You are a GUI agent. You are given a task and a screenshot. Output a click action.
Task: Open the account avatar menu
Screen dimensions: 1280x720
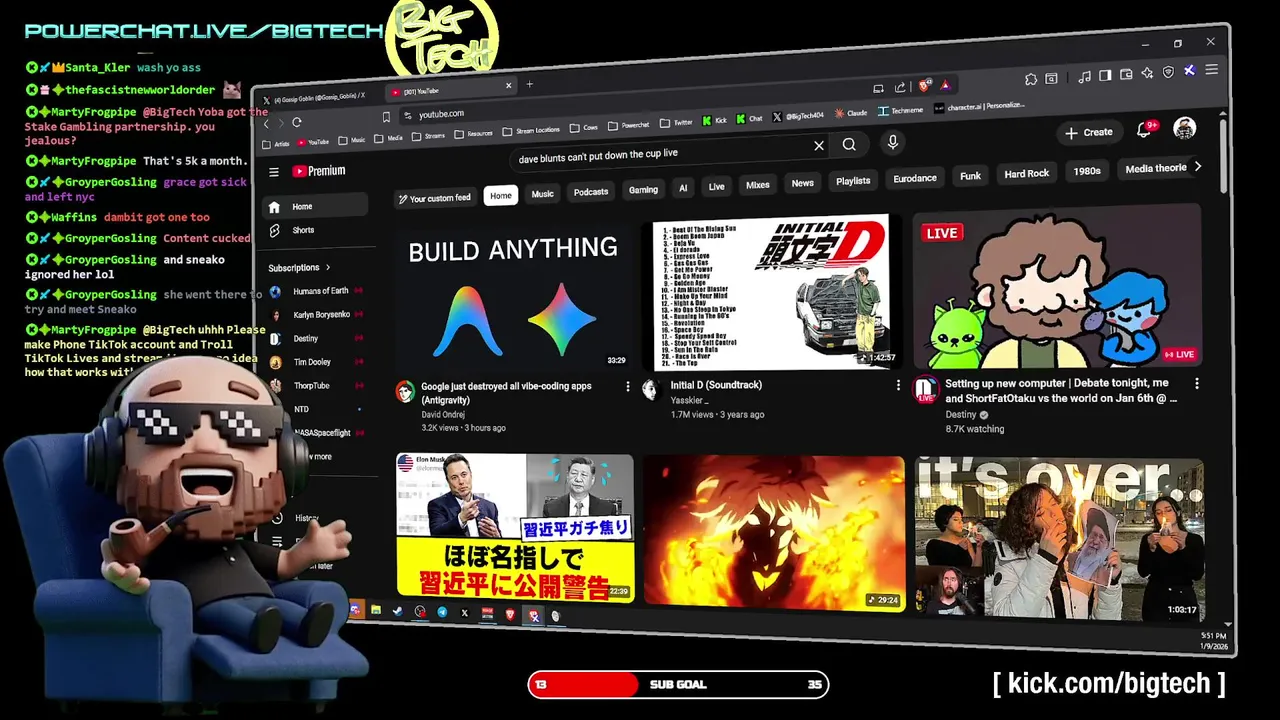coord(1185,128)
